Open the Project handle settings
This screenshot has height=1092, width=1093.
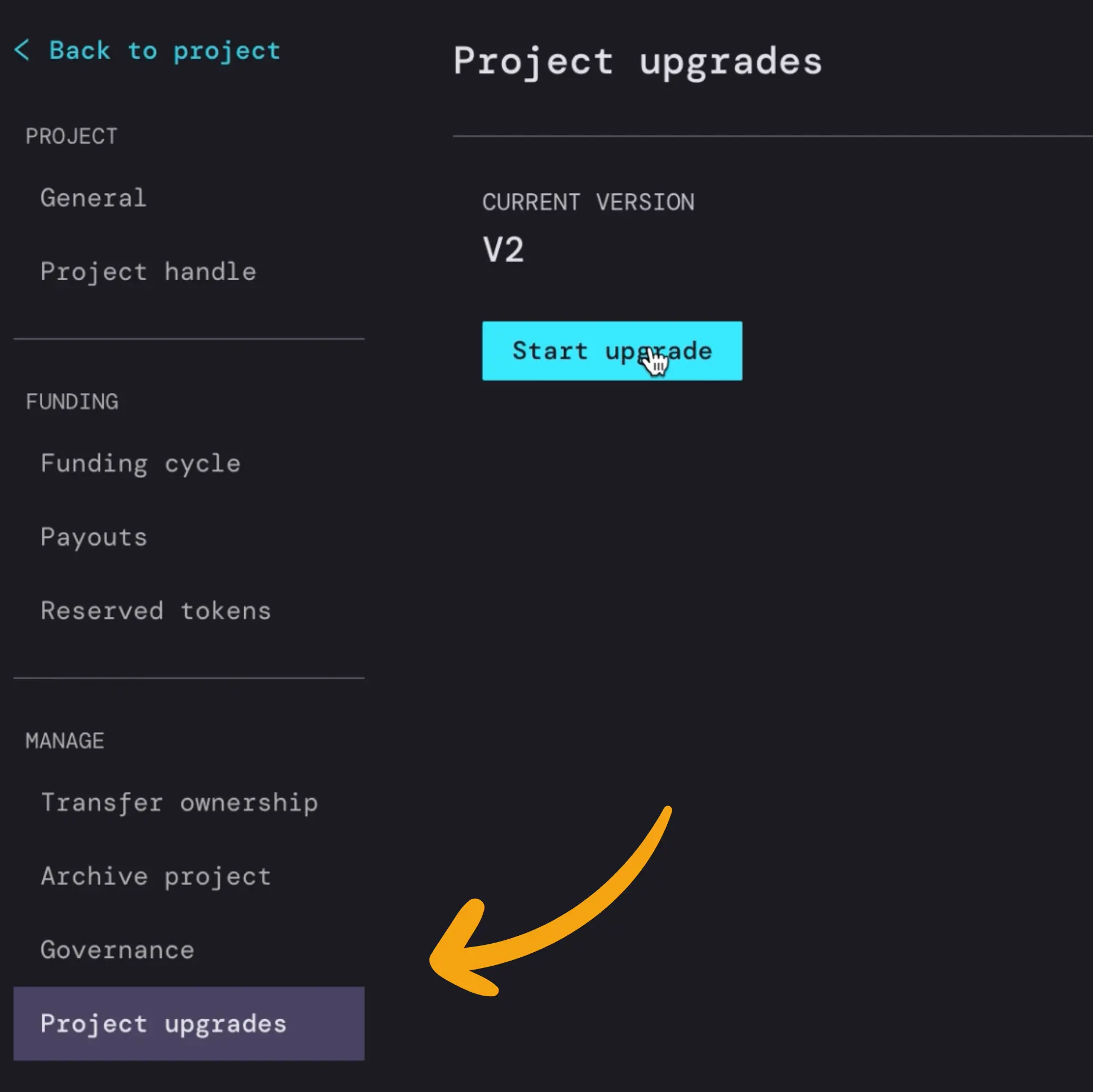(148, 271)
